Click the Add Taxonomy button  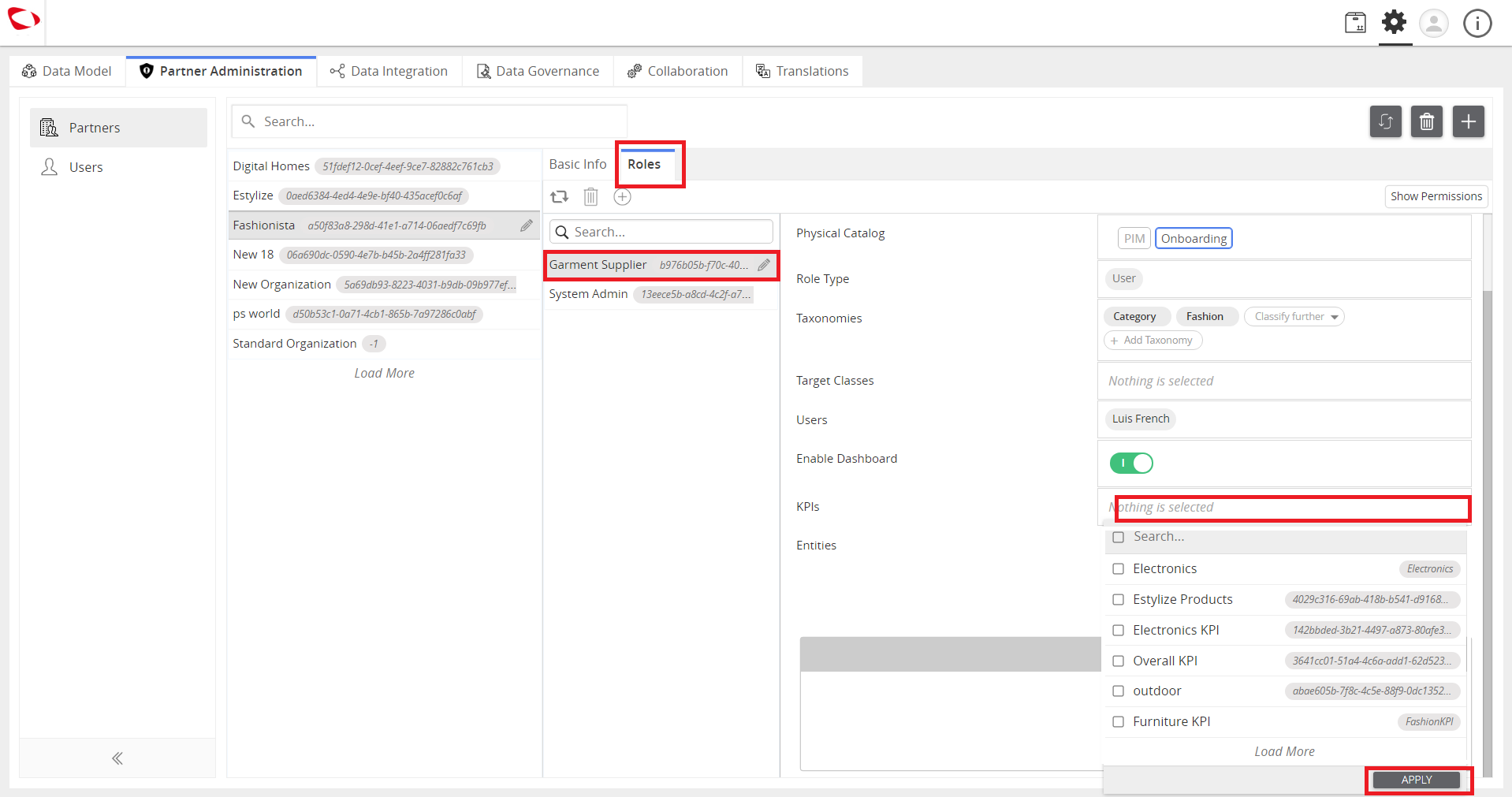pos(1153,340)
